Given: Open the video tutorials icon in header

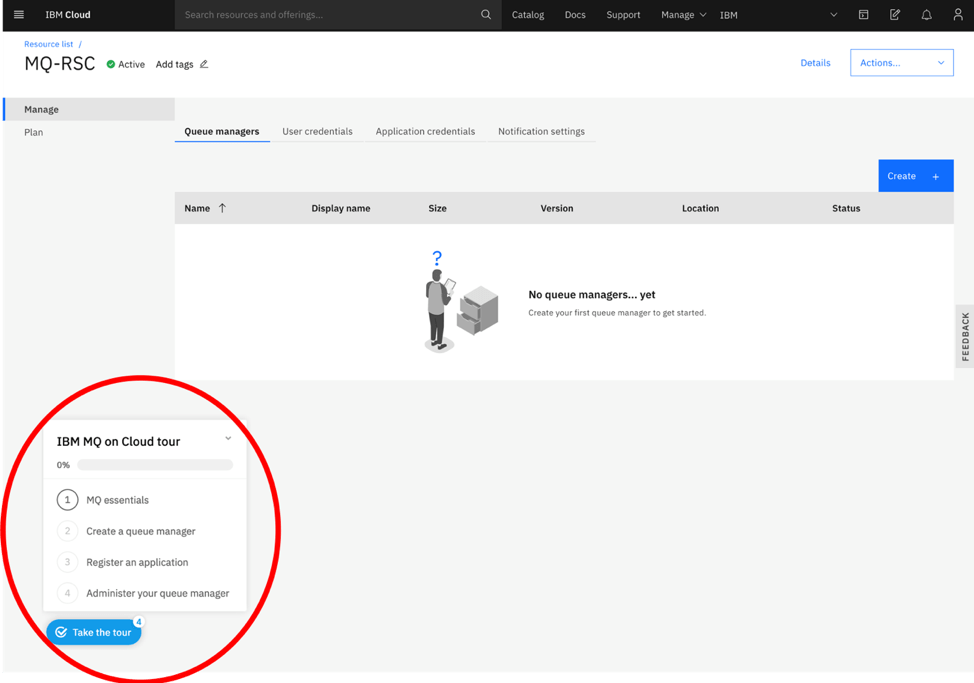Looking at the screenshot, I should 863,15.
